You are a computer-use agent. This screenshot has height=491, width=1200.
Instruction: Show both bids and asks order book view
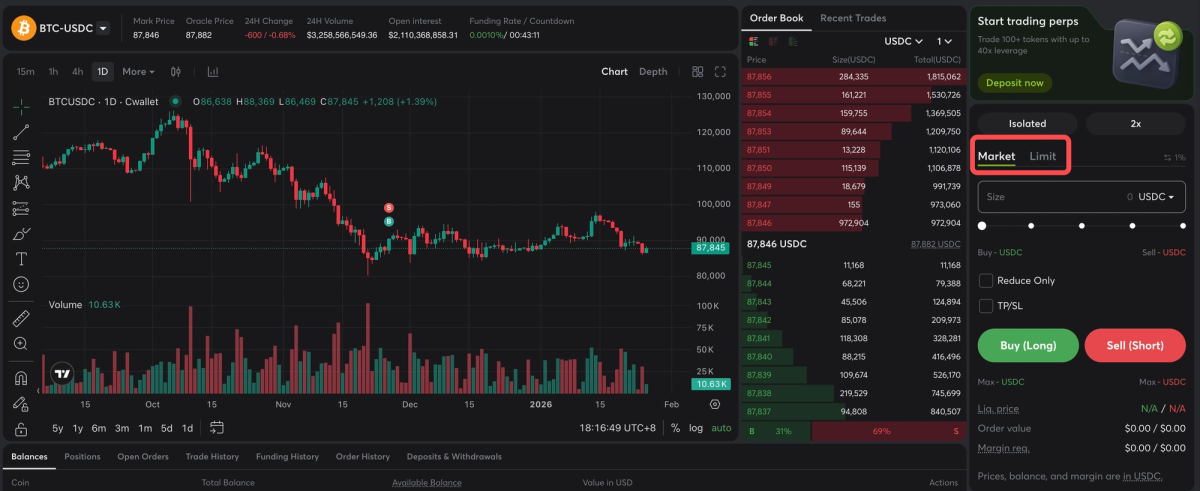tap(754, 41)
